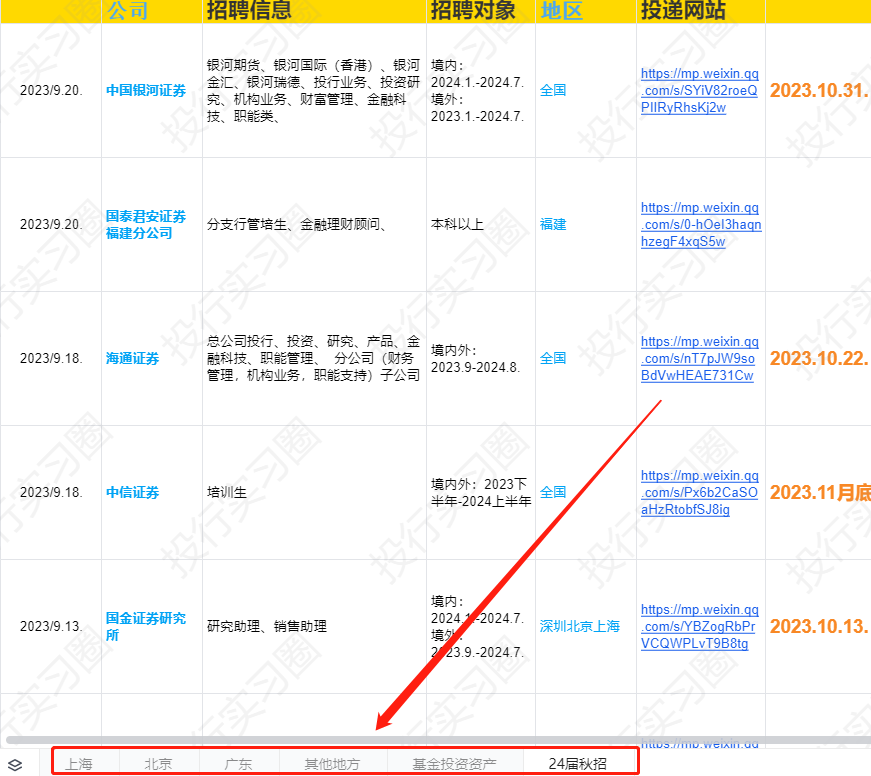
Task: Select cell 境内外: 2023.9-2024.8.
Action: [481, 358]
